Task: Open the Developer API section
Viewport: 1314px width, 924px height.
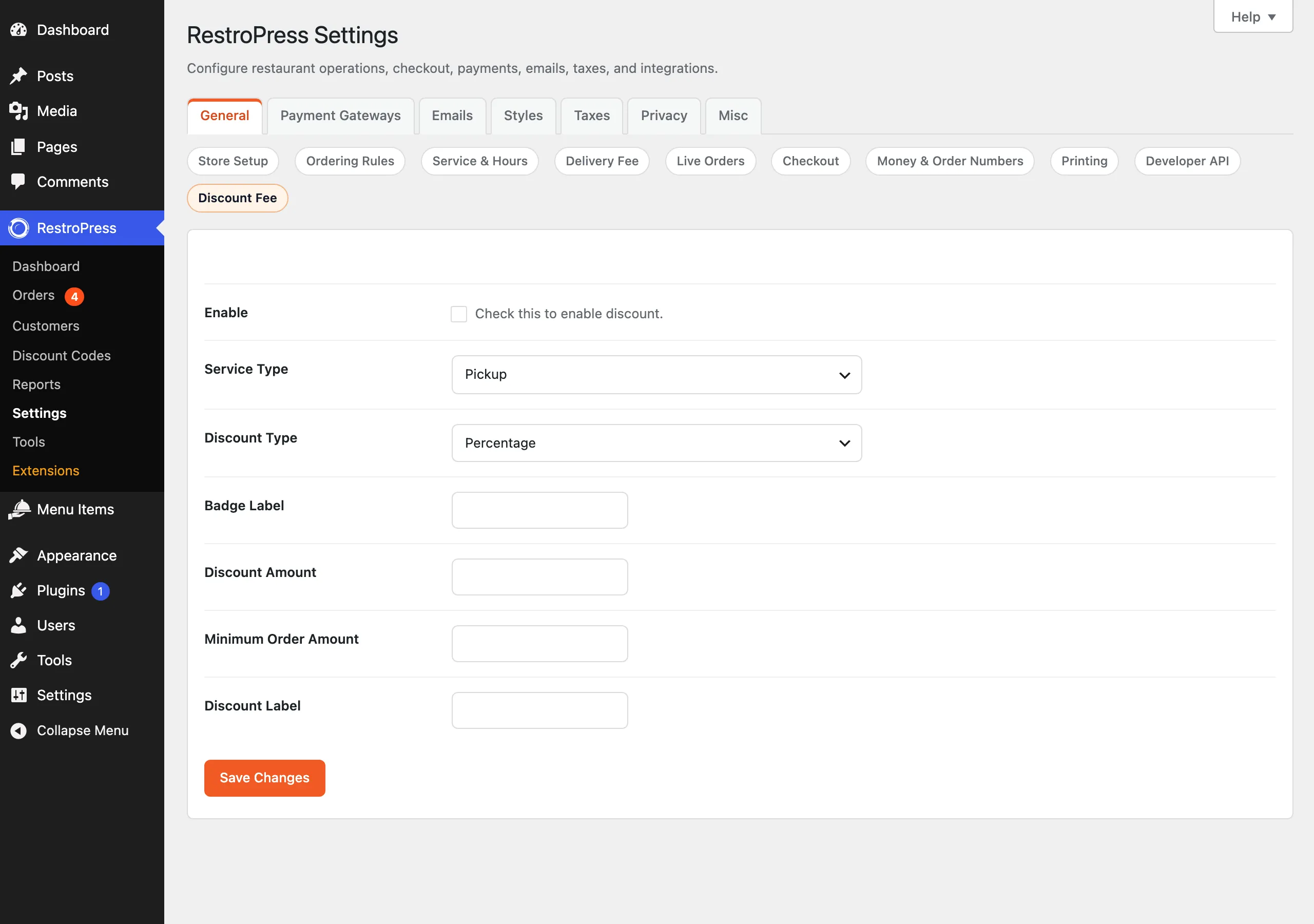Action: click(1187, 161)
